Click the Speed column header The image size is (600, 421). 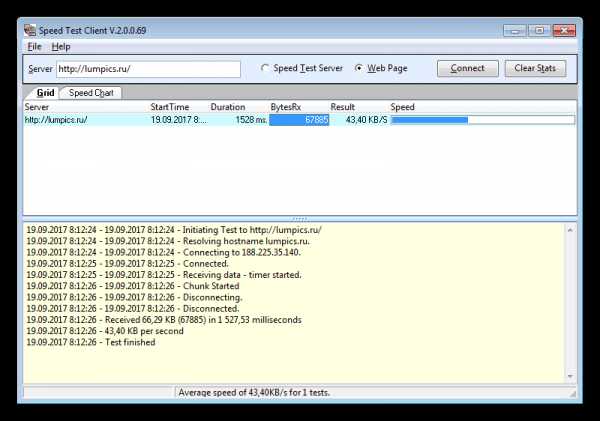pos(402,107)
